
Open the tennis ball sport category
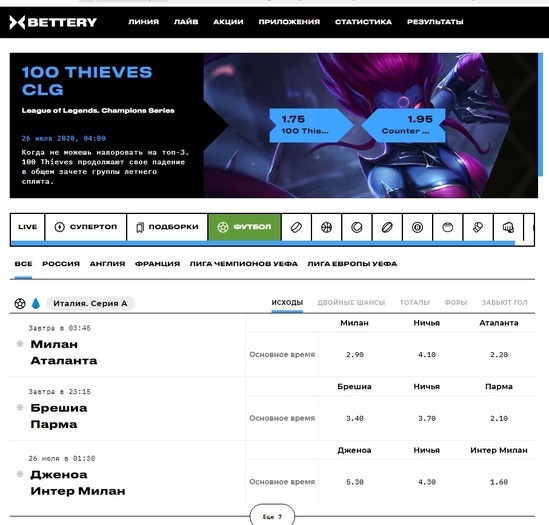click(x=357, y=227)
